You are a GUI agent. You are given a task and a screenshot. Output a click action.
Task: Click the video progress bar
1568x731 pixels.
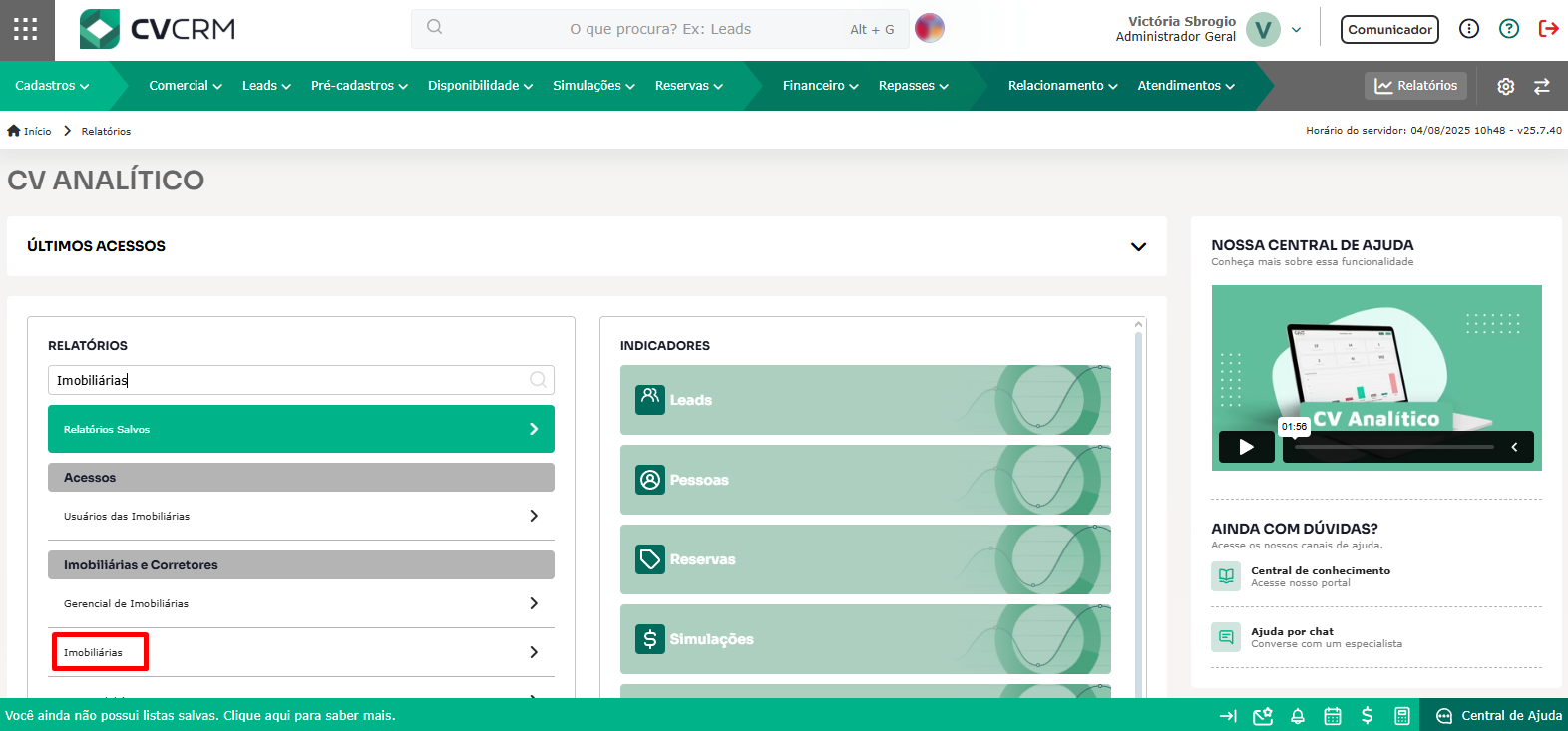click(x=1393, y=447)
